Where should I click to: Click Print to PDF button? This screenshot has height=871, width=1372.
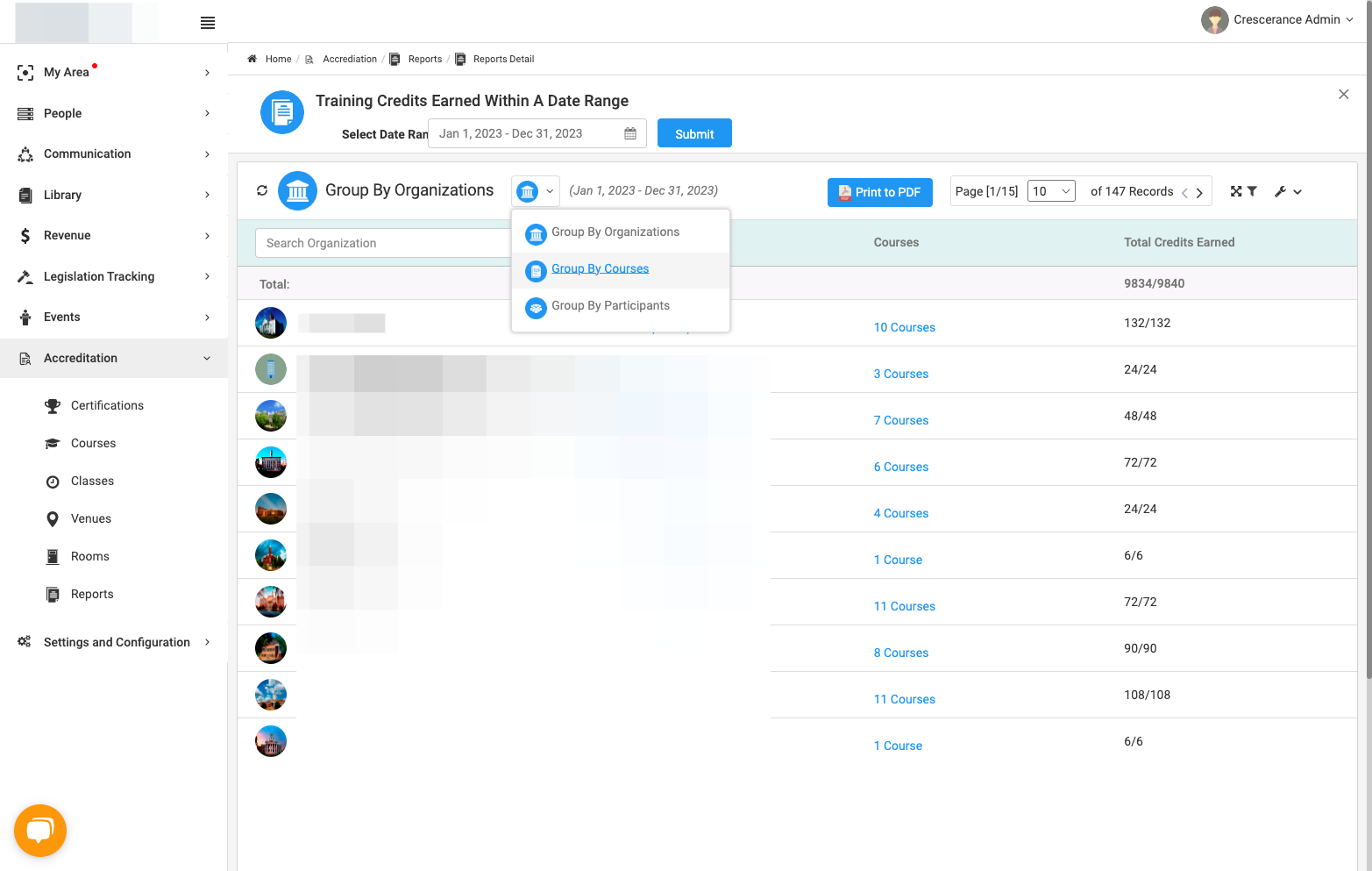(x=879, y=192)
